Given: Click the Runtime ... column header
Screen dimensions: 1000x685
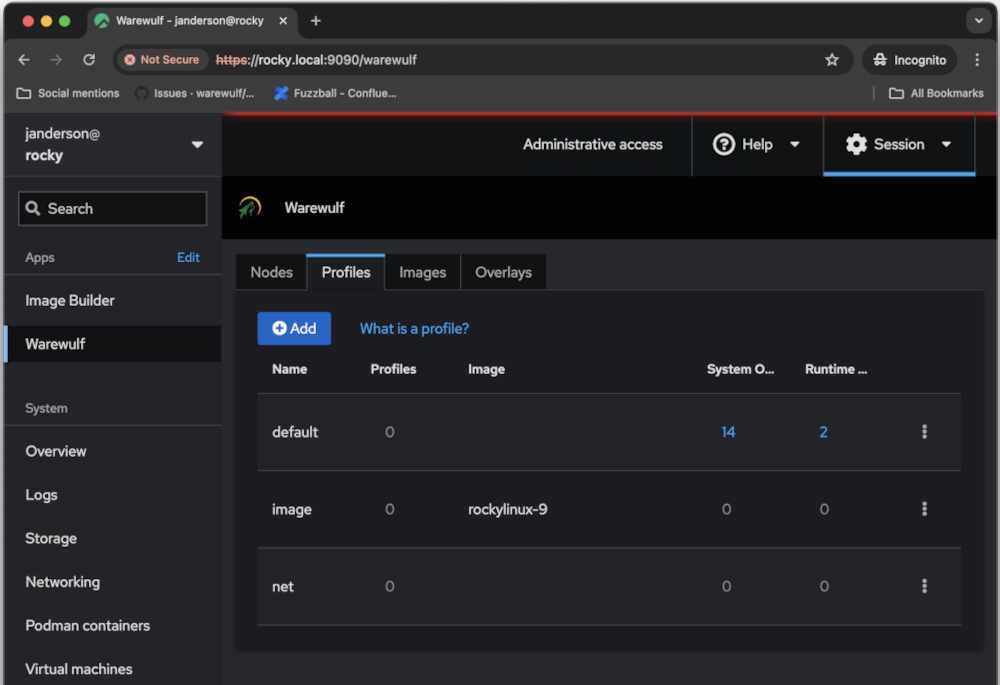Looking at the screenshot, I should coord(835,369).
